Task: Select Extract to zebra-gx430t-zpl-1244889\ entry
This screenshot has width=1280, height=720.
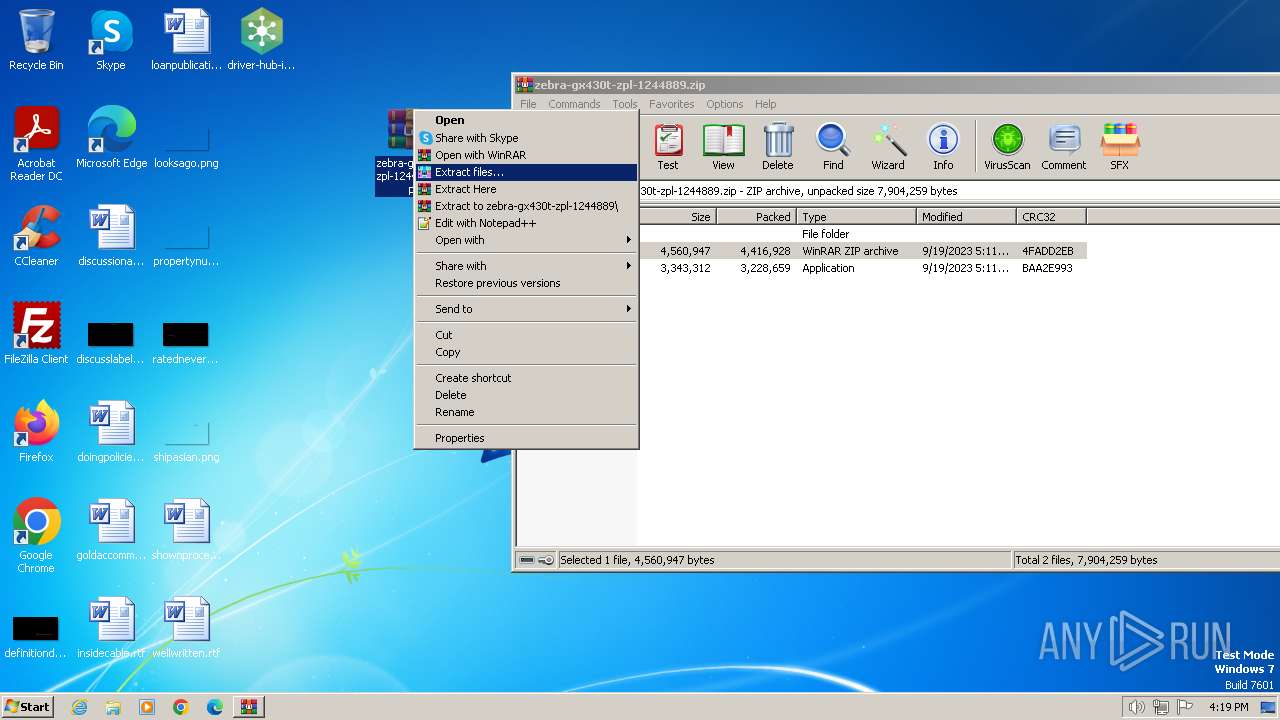Action: pos(526,206)
